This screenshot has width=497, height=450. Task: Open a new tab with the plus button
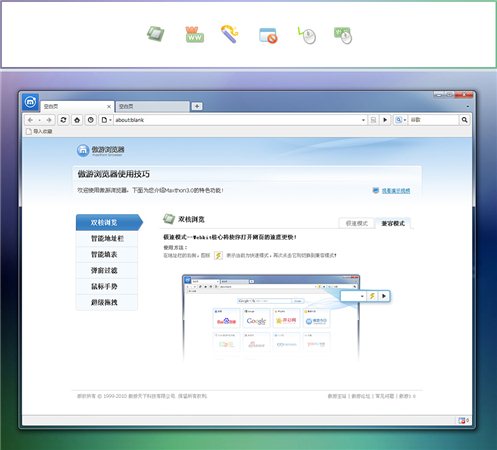click(x=197, y=106)
